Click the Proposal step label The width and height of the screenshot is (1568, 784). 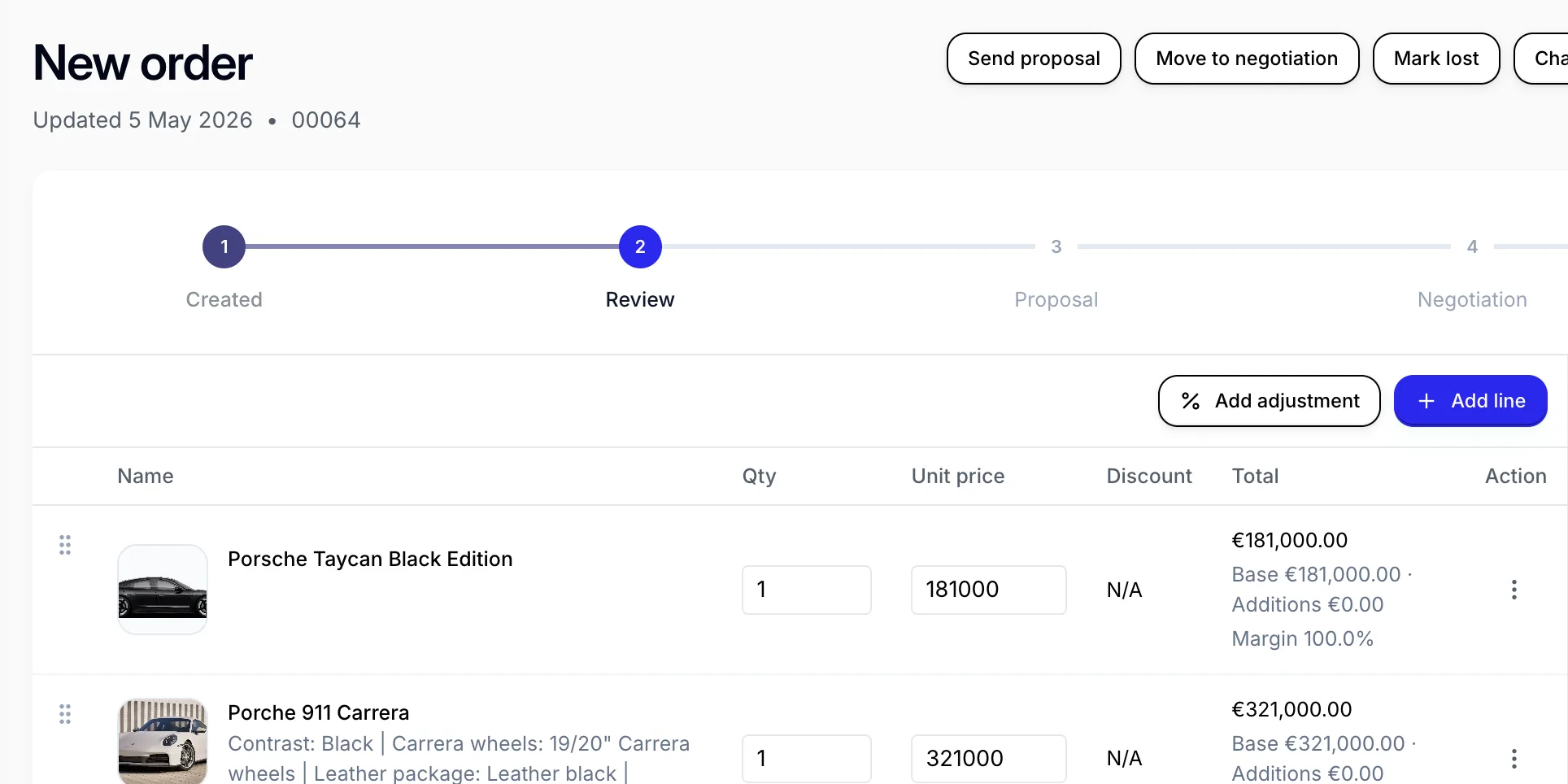[x=1056, y=300]
